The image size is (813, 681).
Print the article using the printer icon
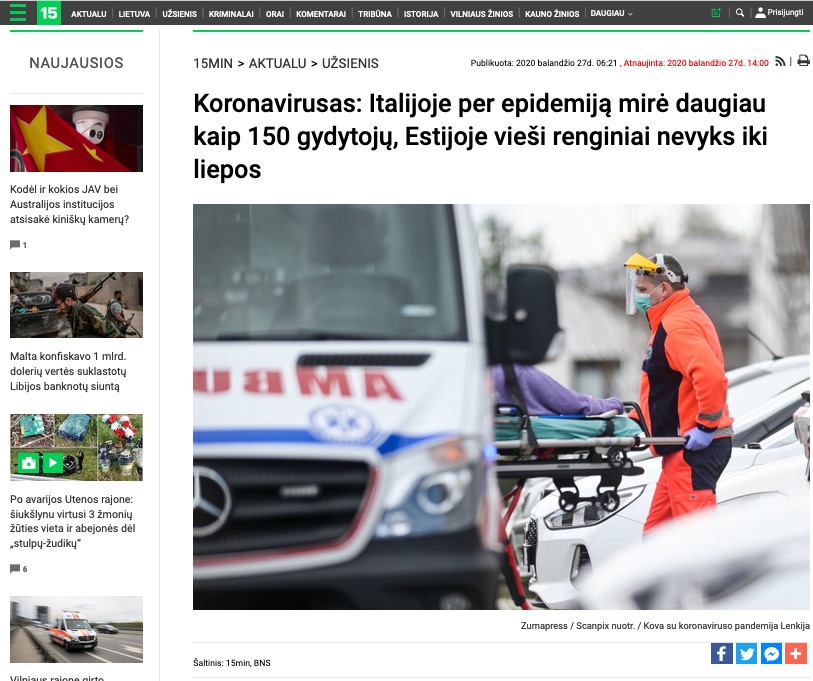click(802, 62)
